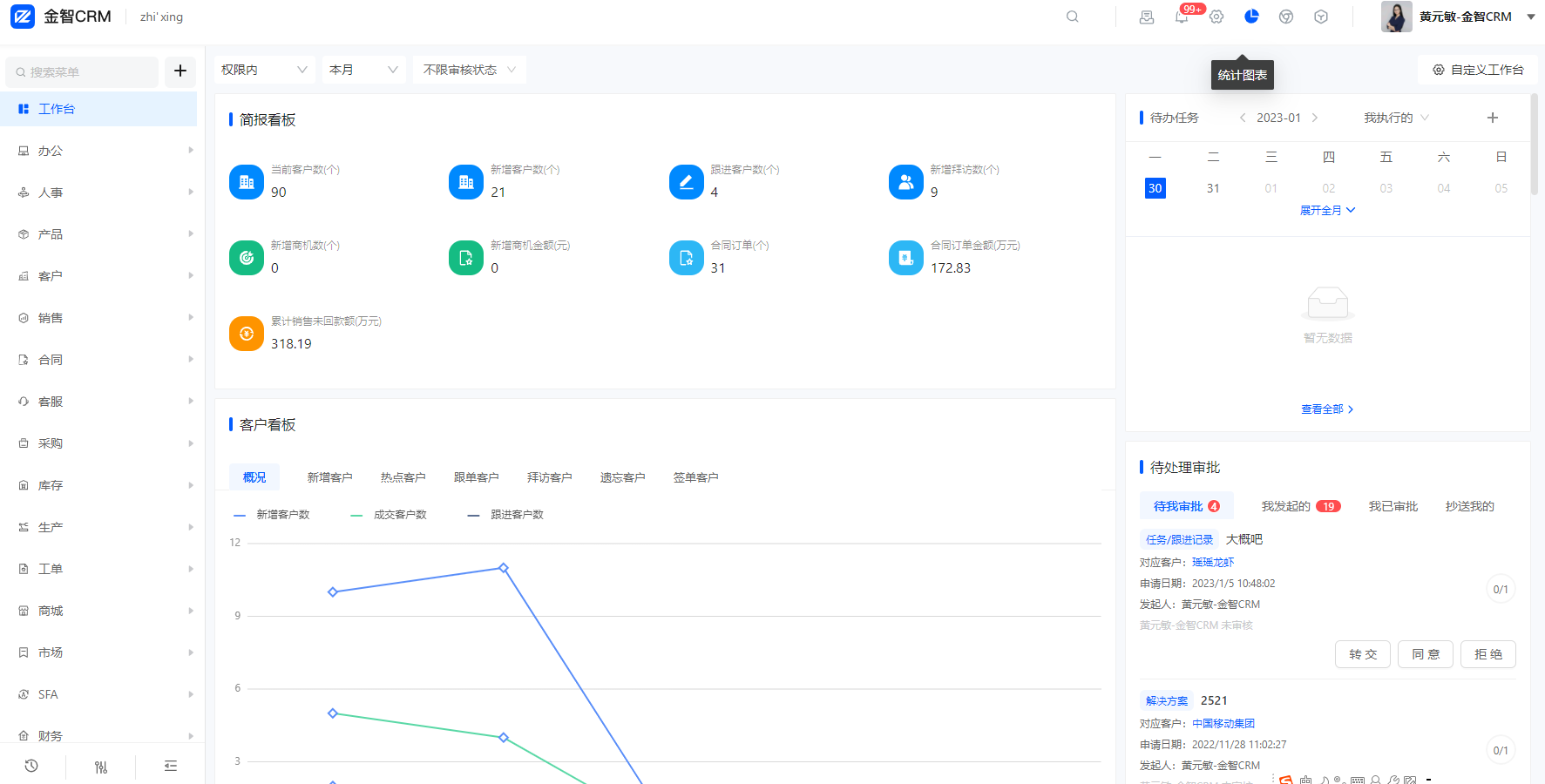Go to previous month in 待办任务 calendar
1545x784 pixels.
[x=1243, y=118]
